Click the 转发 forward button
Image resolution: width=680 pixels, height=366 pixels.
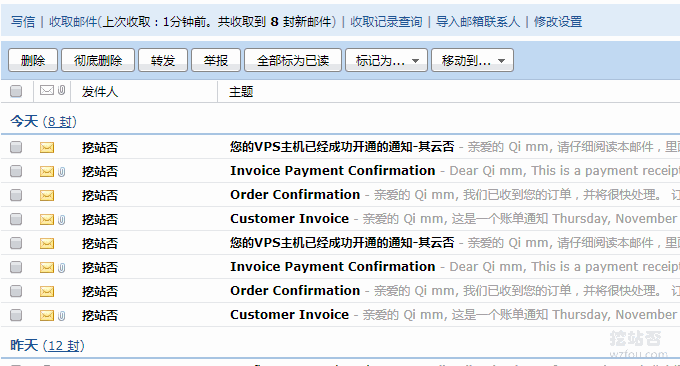[x=163, y=60]
